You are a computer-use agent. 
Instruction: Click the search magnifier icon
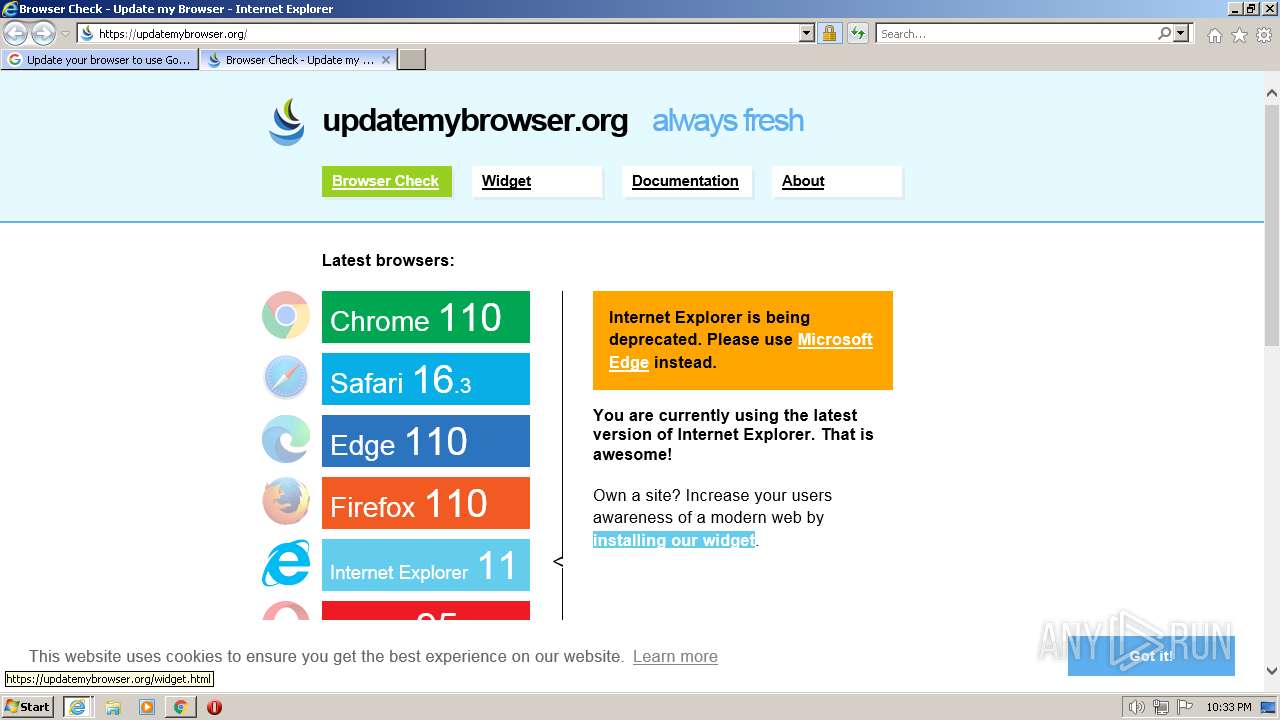point(1164,33)
